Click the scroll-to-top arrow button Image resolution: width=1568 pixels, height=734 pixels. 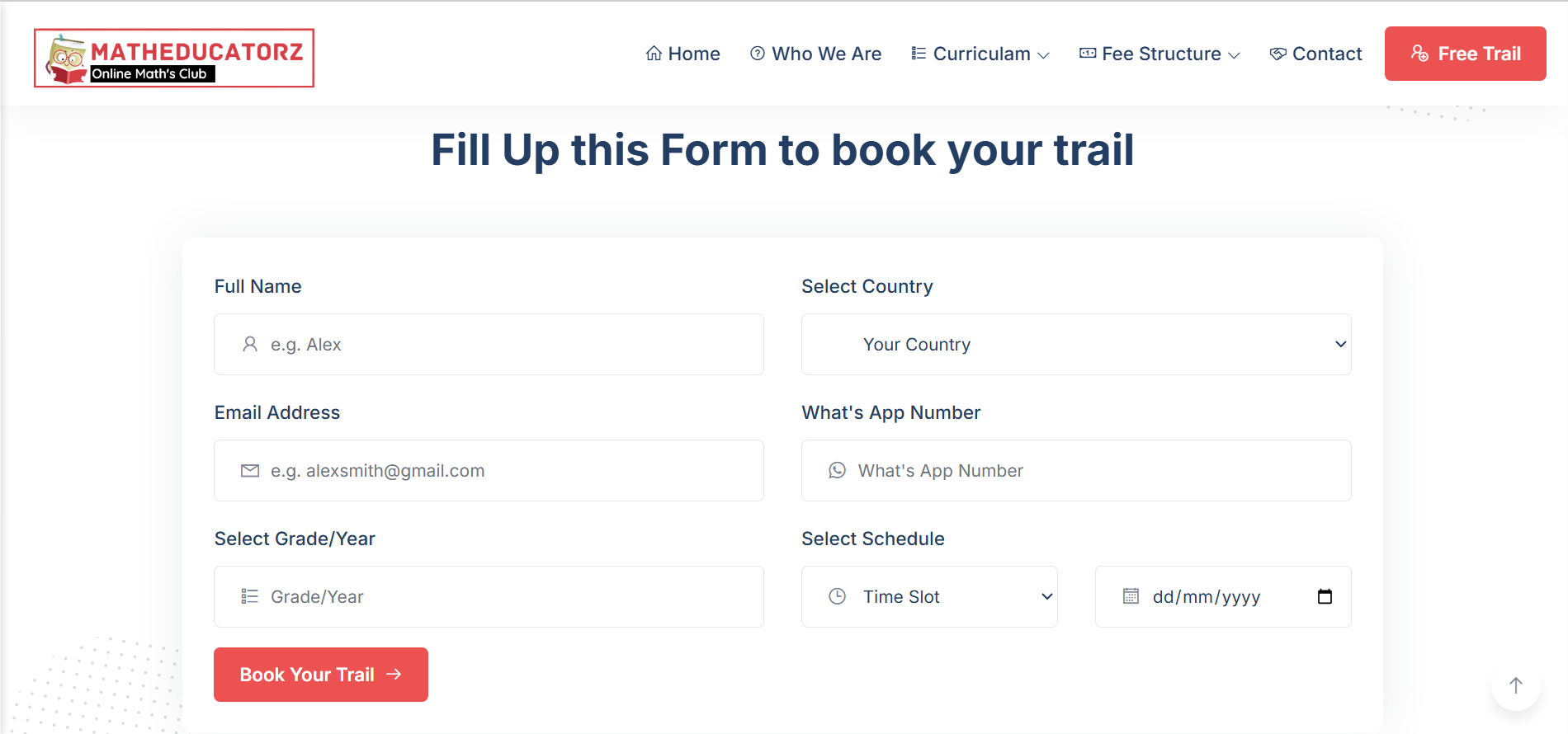point(1515,685)
